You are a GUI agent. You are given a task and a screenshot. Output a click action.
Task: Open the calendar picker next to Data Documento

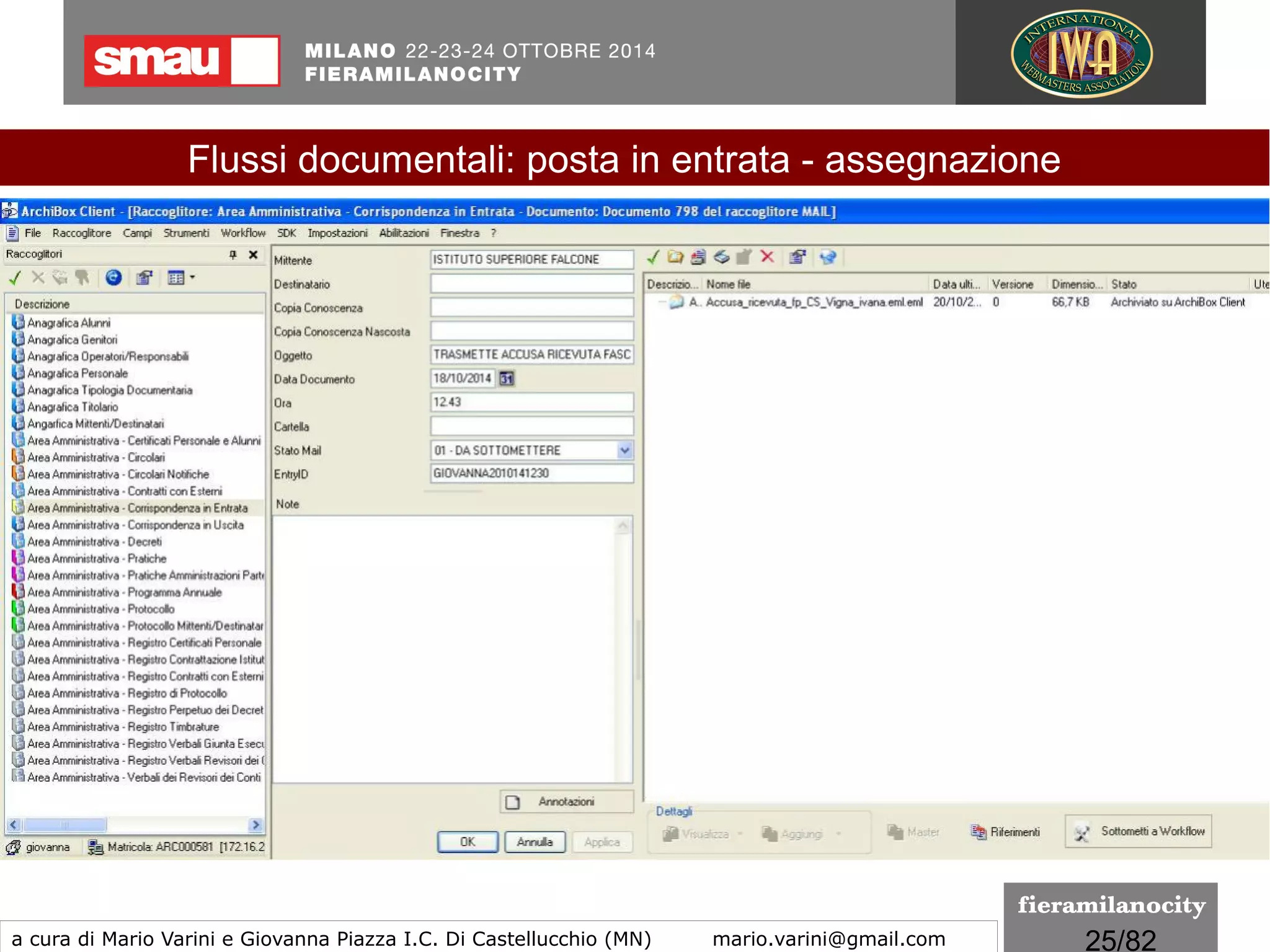[x=507, y=378]
